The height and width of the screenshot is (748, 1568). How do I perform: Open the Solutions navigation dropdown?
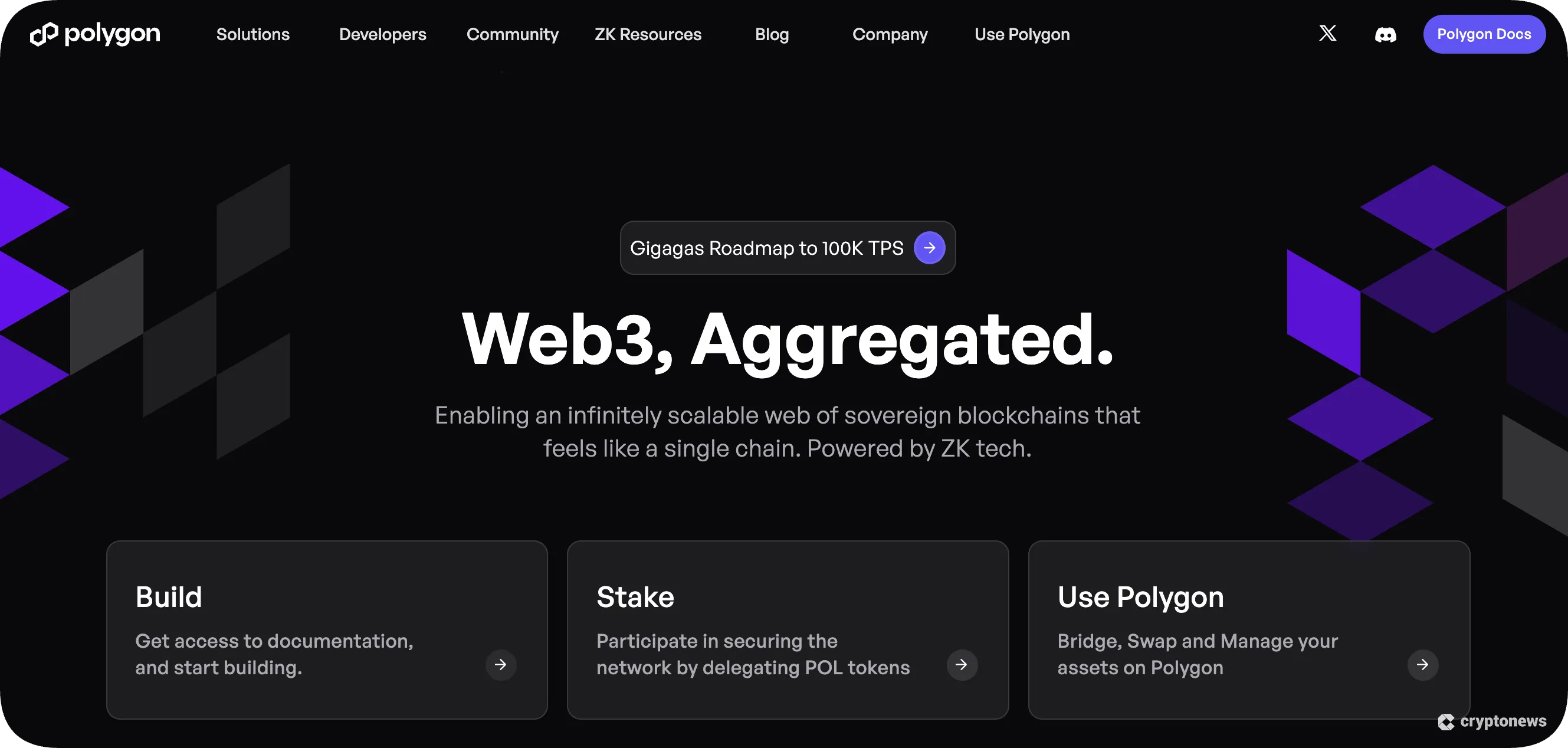(x=252, y=34)
